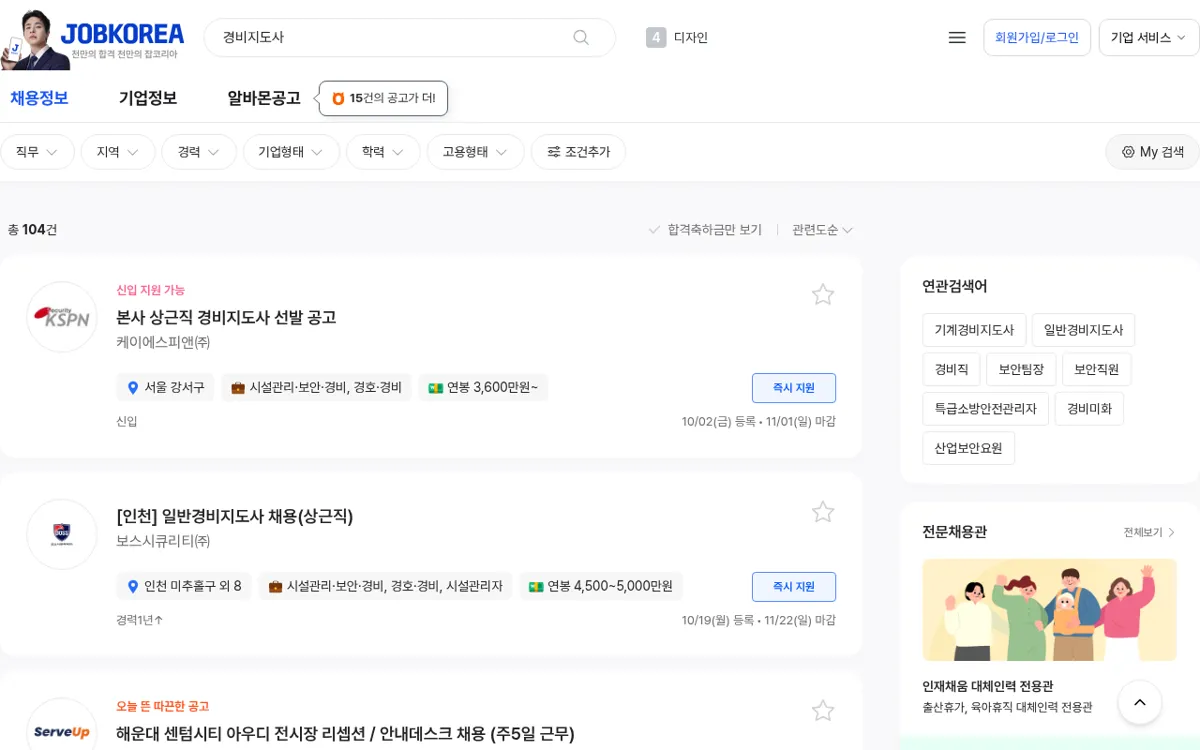Click the 조건추가 filter sliders button

(x=578, y=152)
